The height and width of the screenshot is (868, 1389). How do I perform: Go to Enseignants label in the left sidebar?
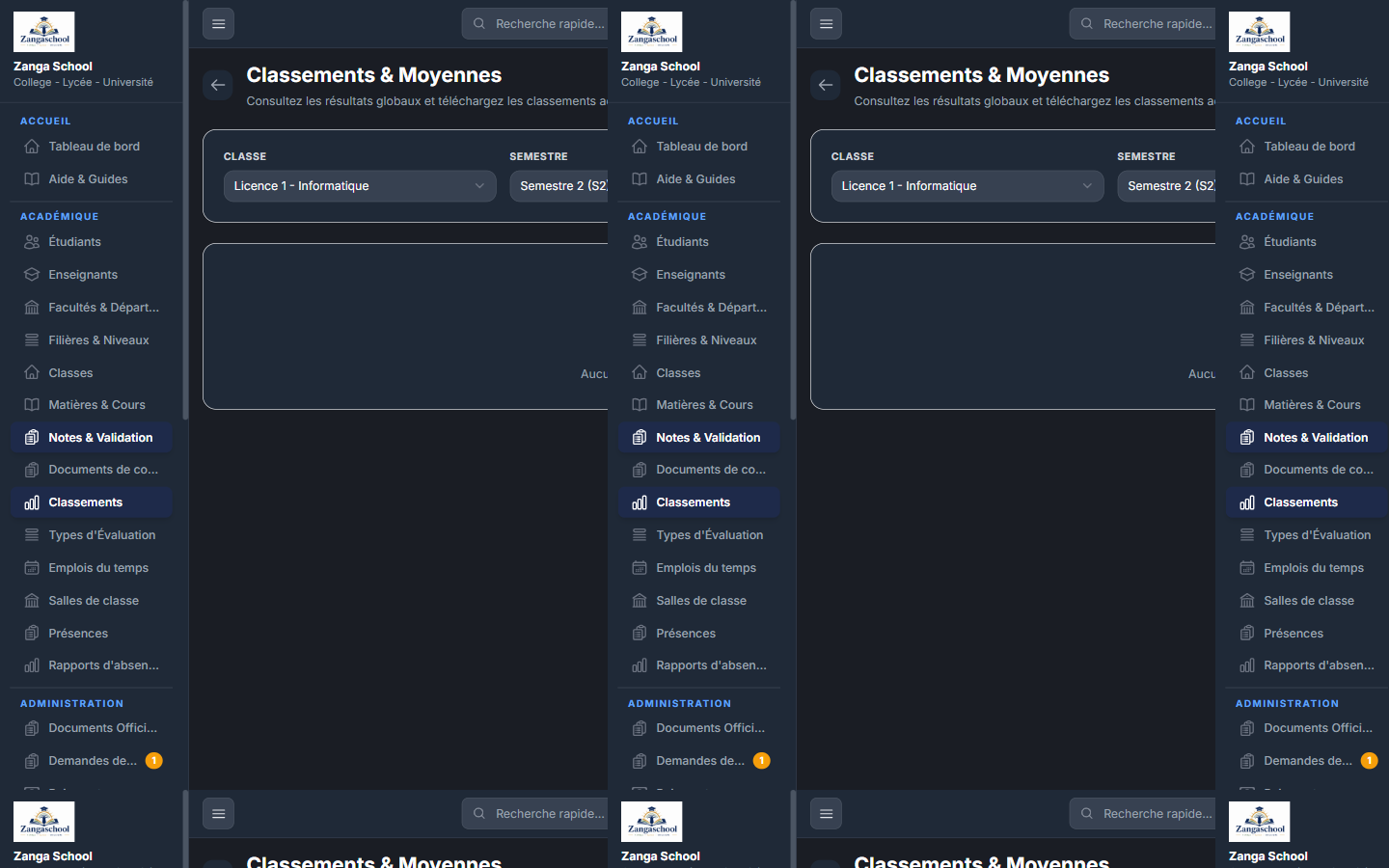click(83, 275)
